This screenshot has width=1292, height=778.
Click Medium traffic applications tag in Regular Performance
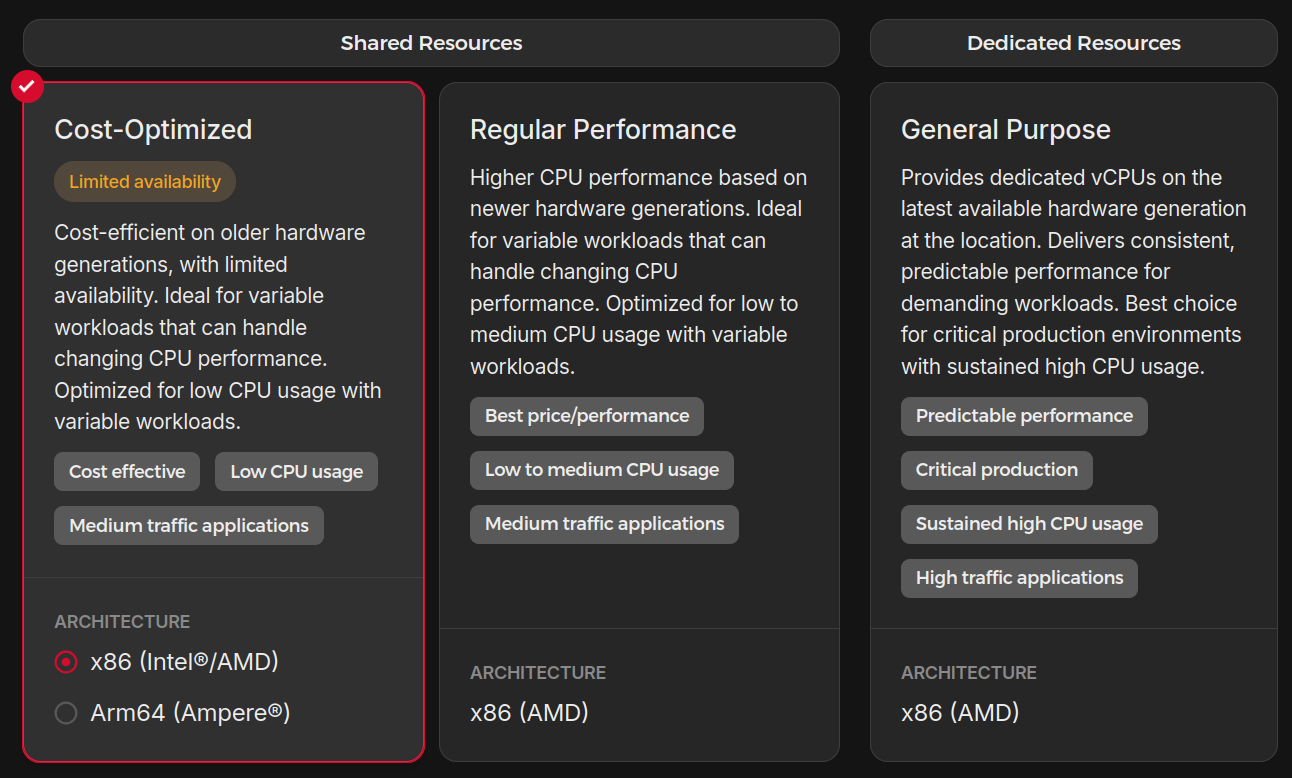(x=604, y=524)
